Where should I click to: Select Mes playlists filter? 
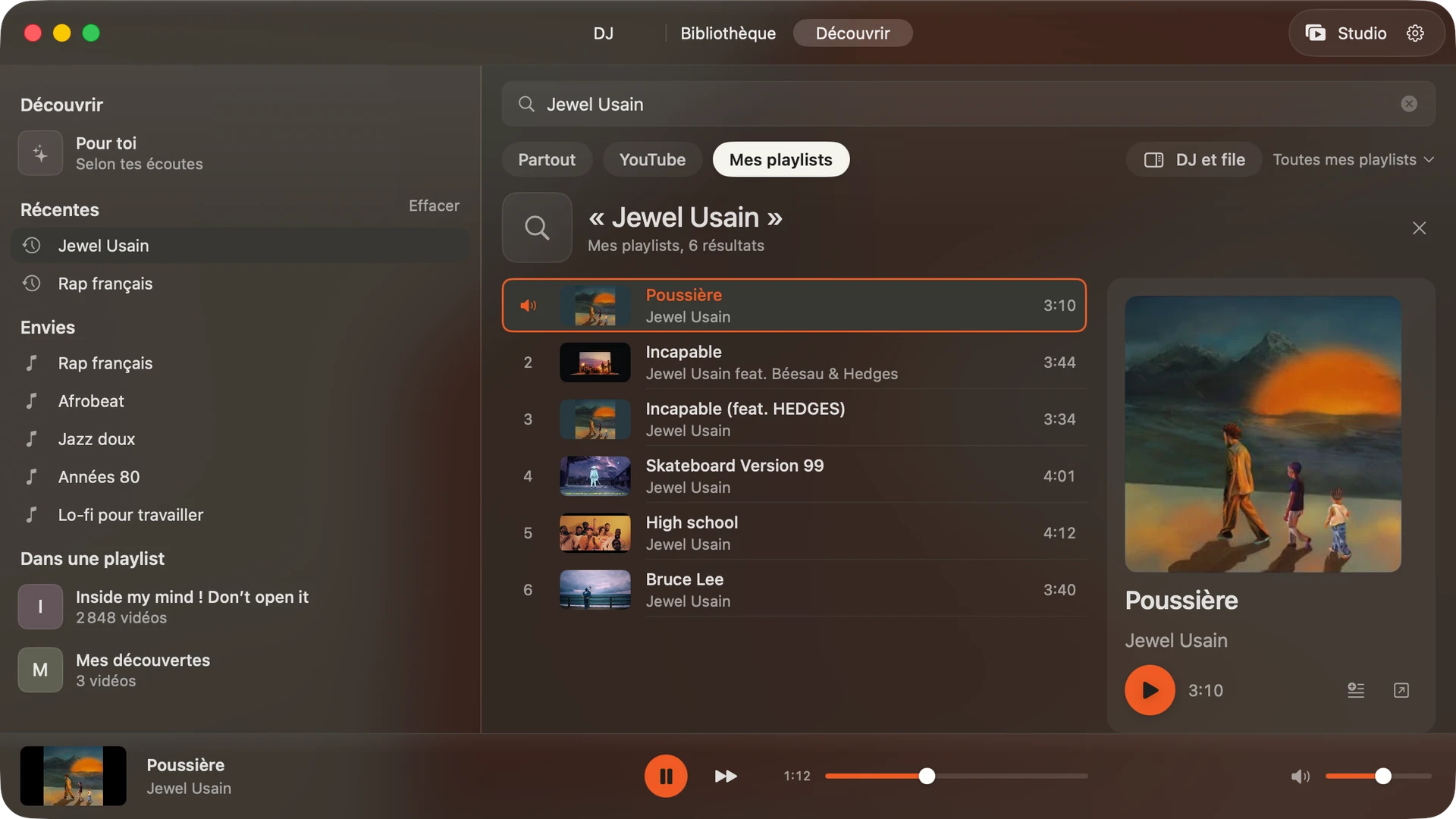point(780,159)
